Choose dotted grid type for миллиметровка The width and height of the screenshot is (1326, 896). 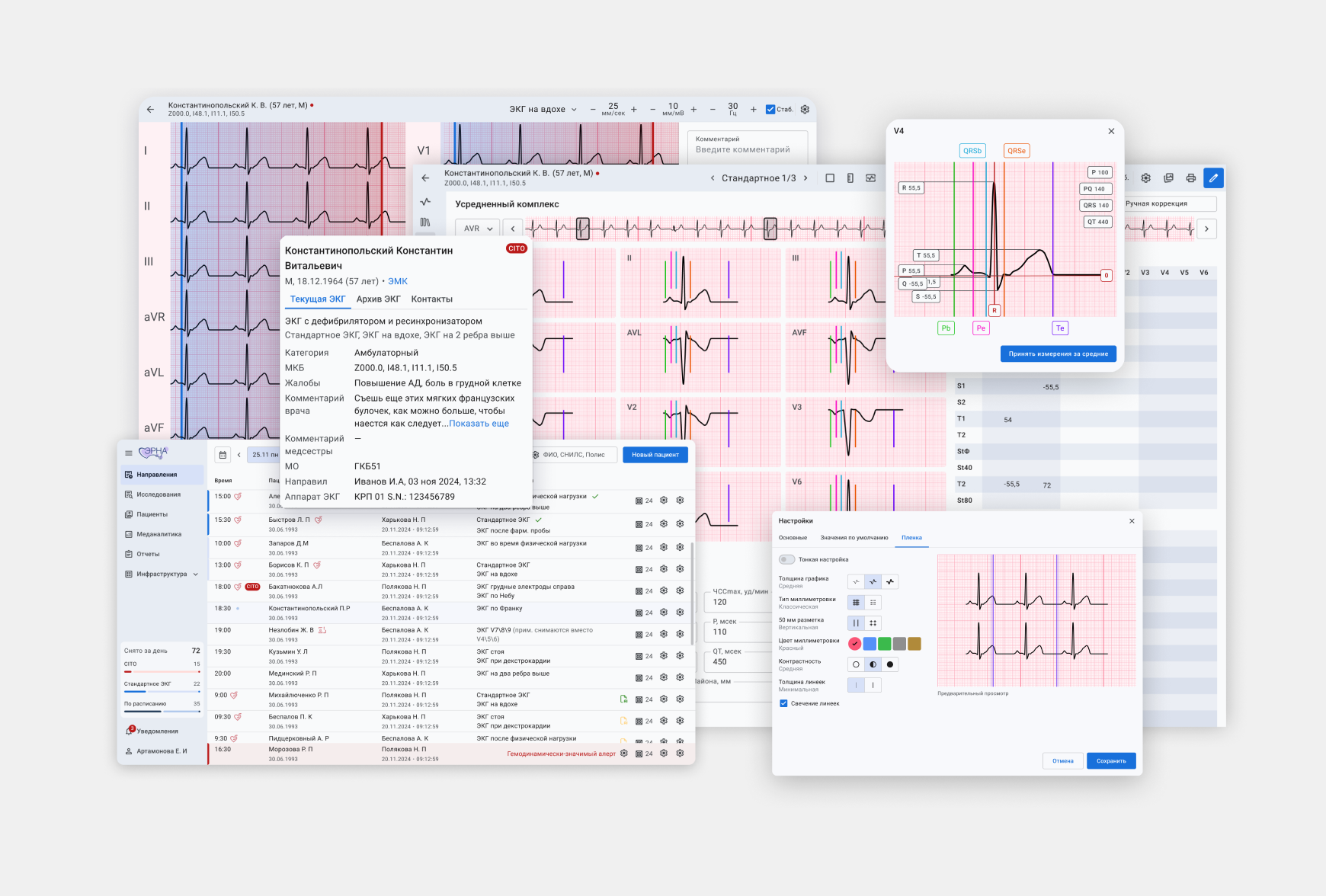873,603
